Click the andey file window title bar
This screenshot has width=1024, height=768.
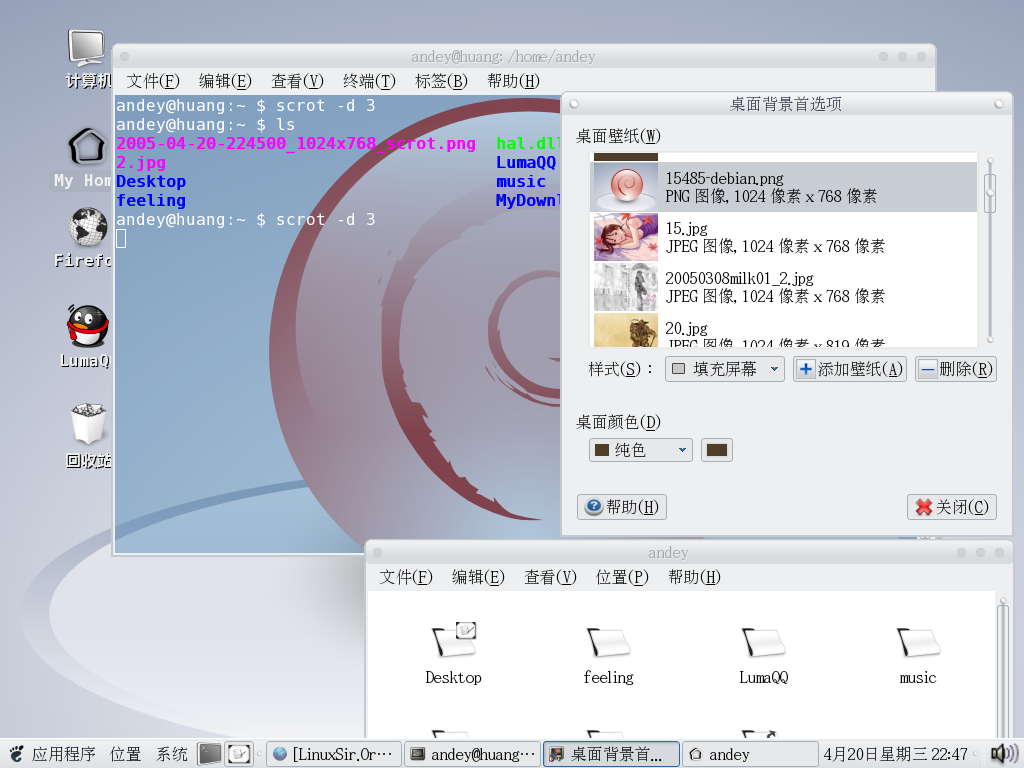pos(668,552)
